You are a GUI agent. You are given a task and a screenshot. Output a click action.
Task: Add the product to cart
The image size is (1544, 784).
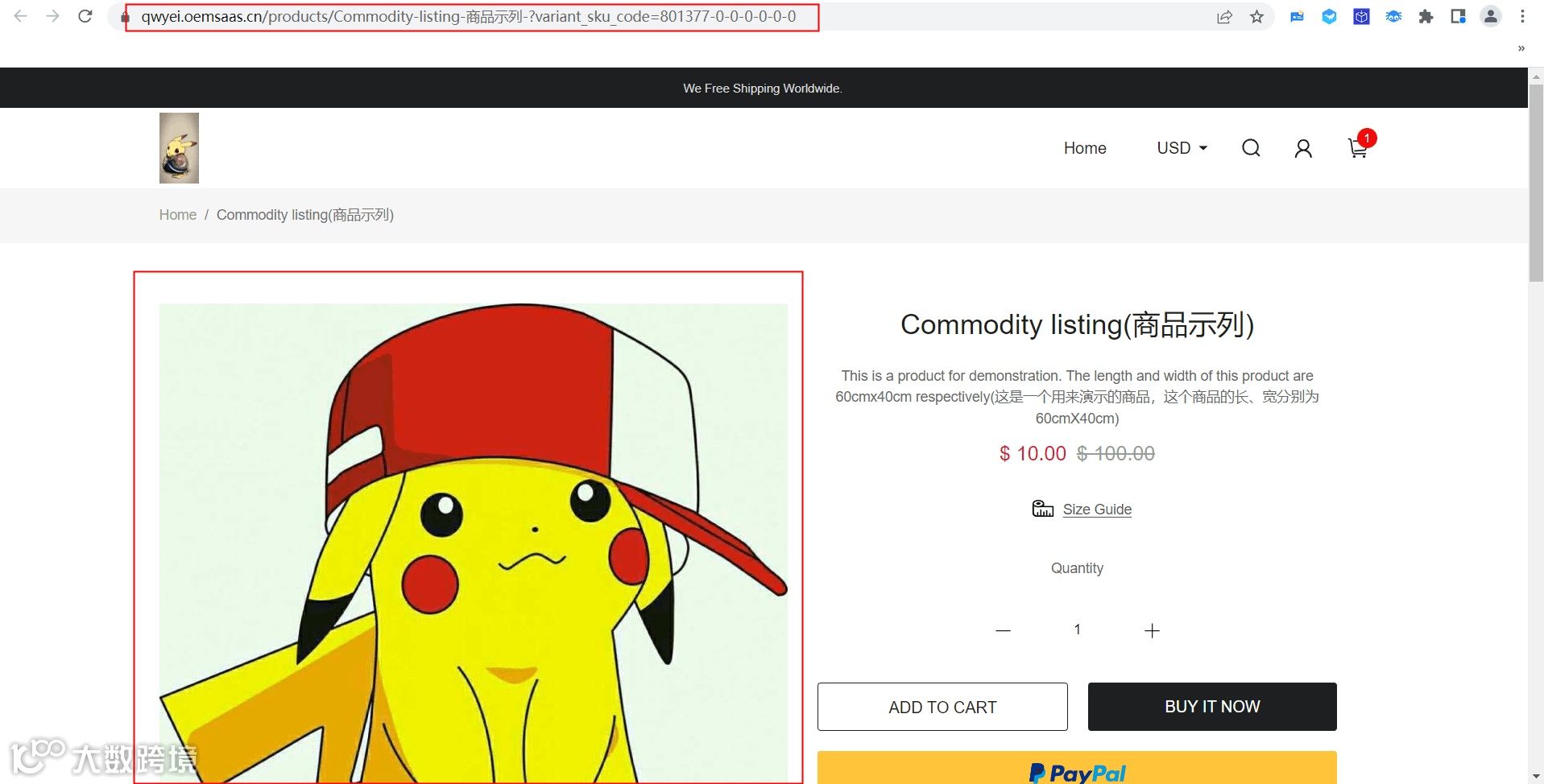(942, 707)
